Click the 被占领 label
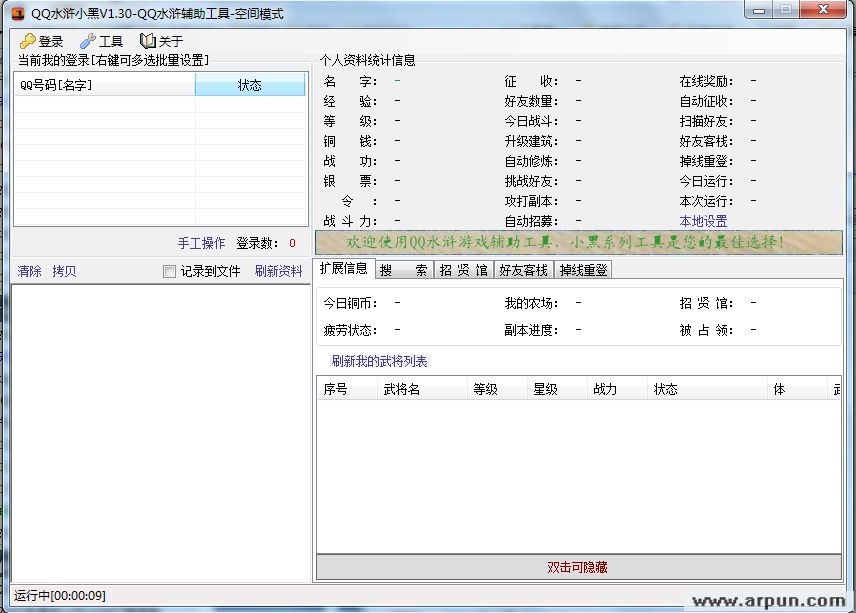Screen dimensions: 856x613 (x=706, y=330)
